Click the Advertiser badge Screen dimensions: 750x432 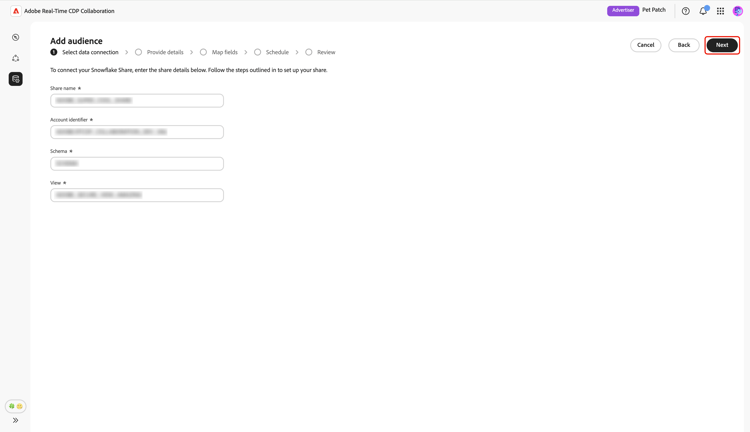click(x=623, y=11)
